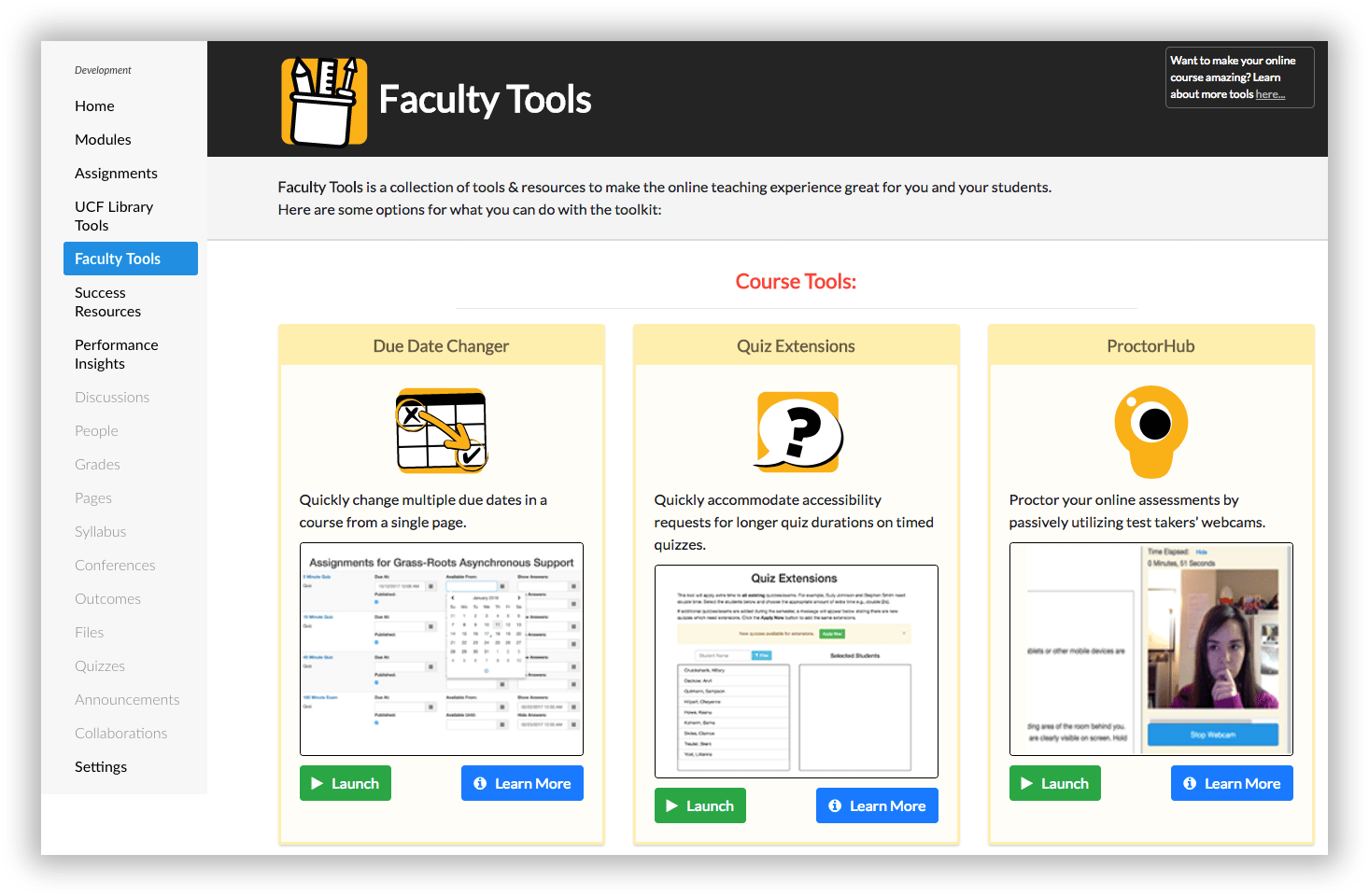Click the info icon on ProctorHub Learn More
Image resolution: width=1369 pixels, height=896 pixels.
tap(1190, 784)
